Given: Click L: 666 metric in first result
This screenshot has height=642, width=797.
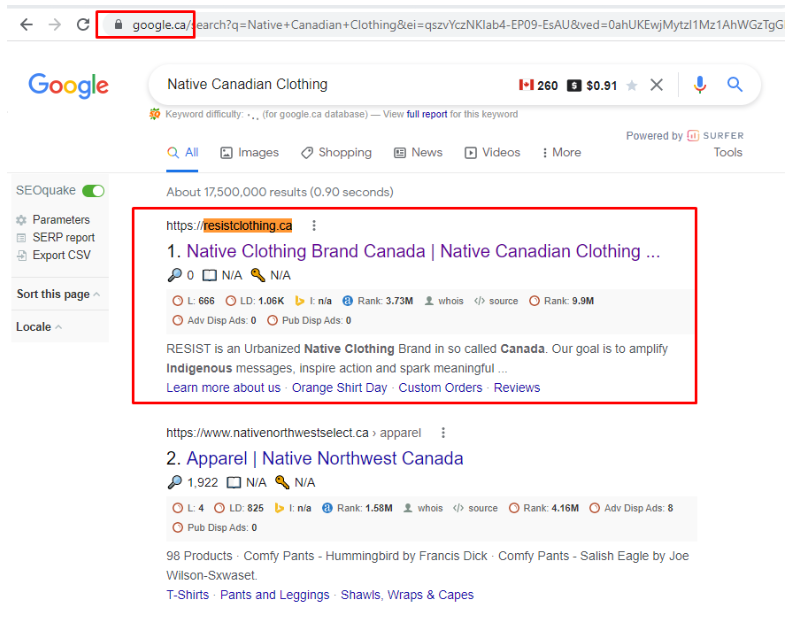Looking at the screenshot, I should tap(193, 301).
